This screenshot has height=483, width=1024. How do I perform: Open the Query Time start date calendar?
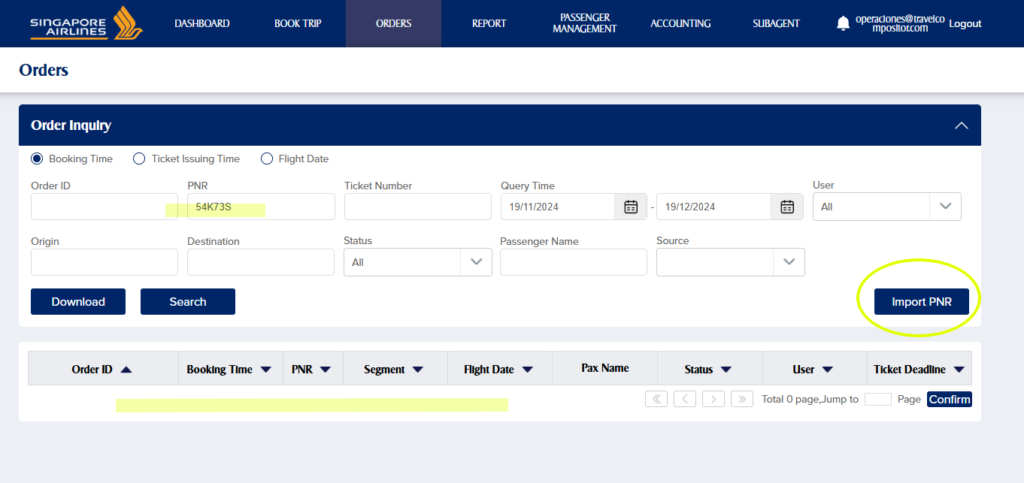pos(630,207)
